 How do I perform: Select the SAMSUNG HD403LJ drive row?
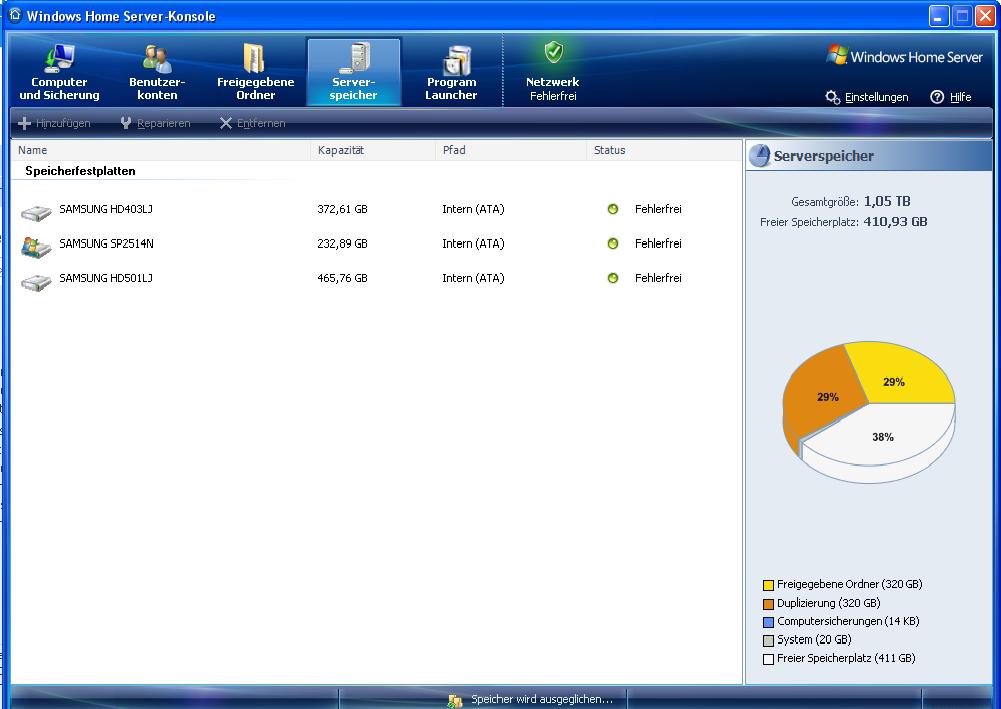[377, 209]
